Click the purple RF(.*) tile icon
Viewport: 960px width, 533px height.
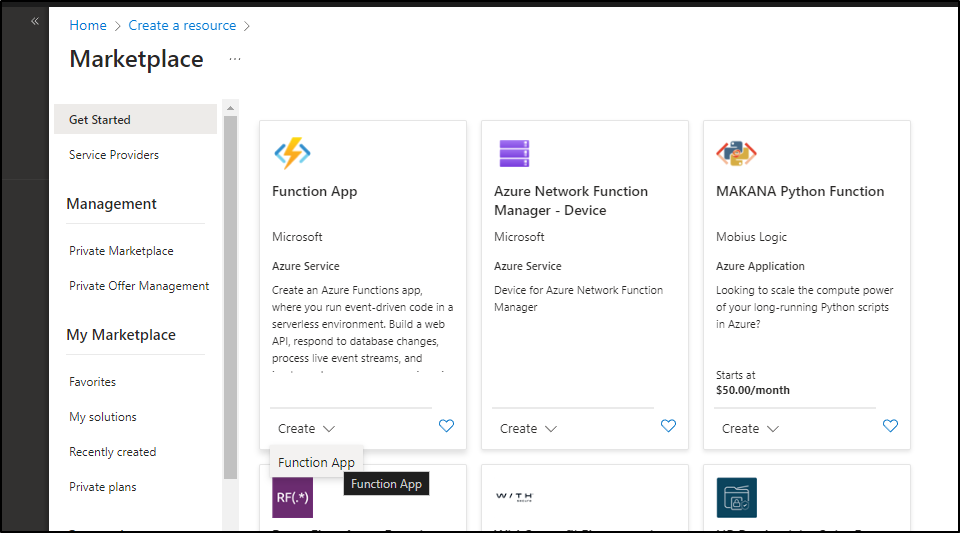coord(293,498)
